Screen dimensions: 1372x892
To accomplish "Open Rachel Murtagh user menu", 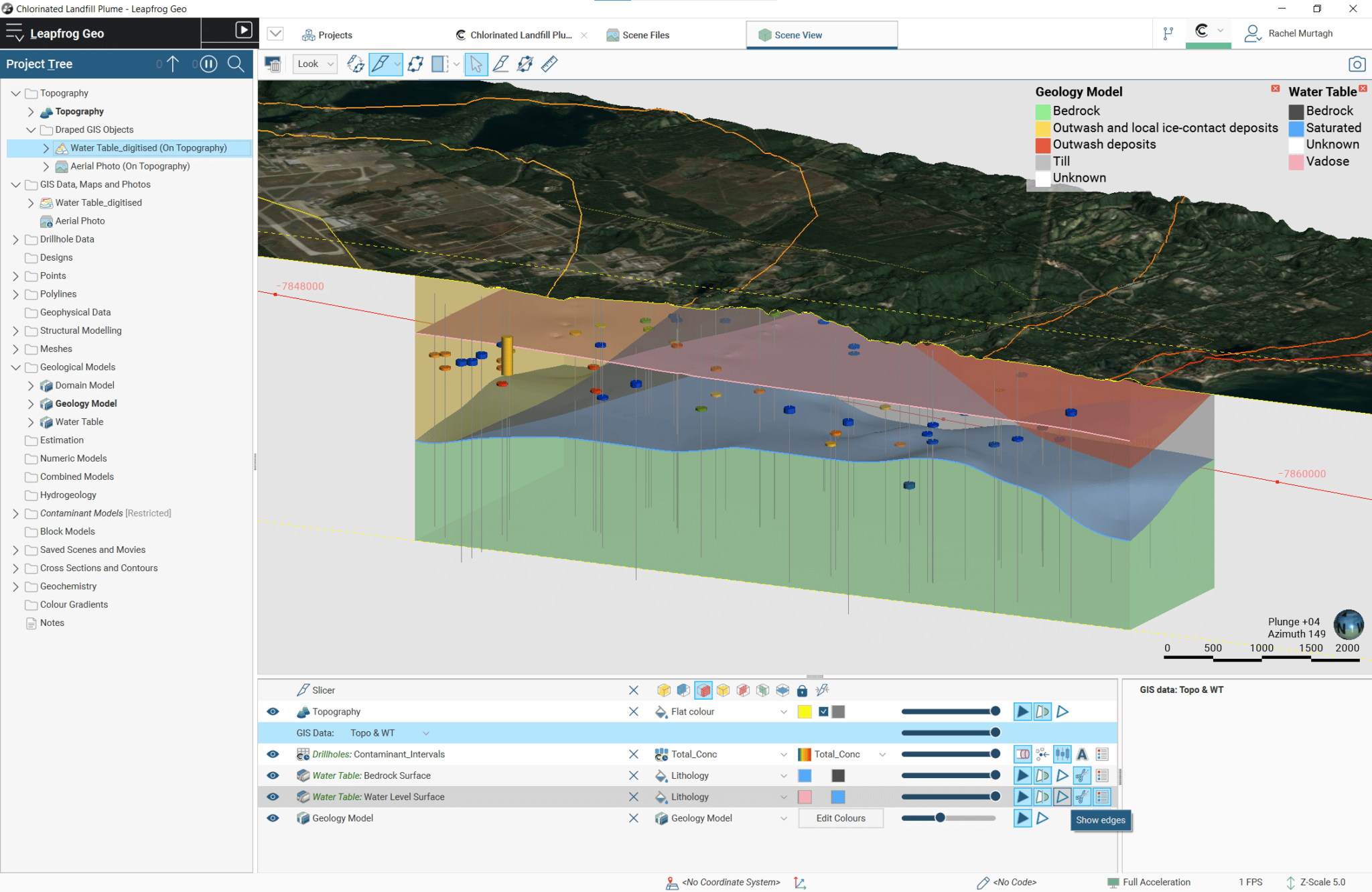I will (x=1288, y=34).
